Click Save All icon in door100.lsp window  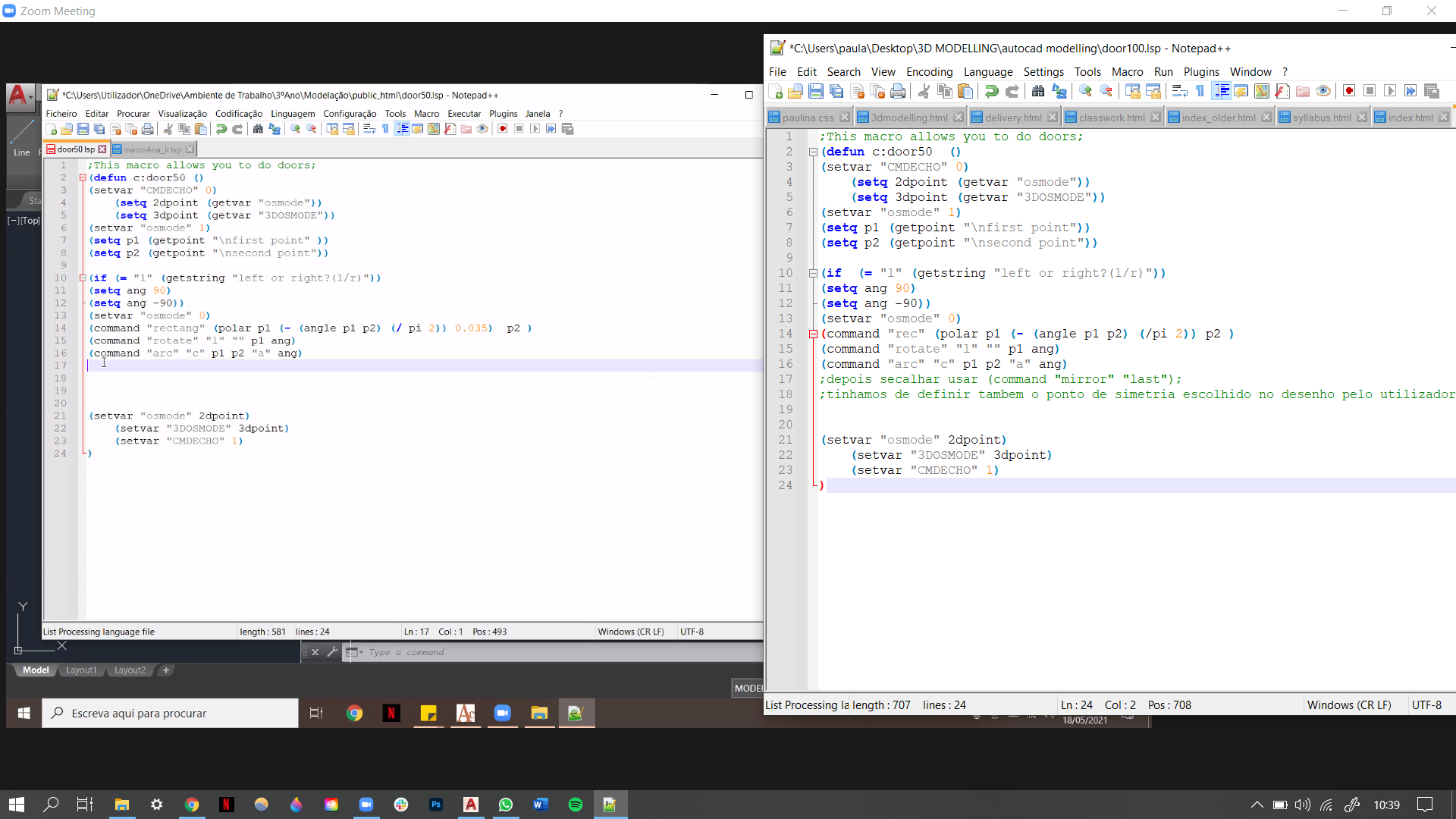836,92
